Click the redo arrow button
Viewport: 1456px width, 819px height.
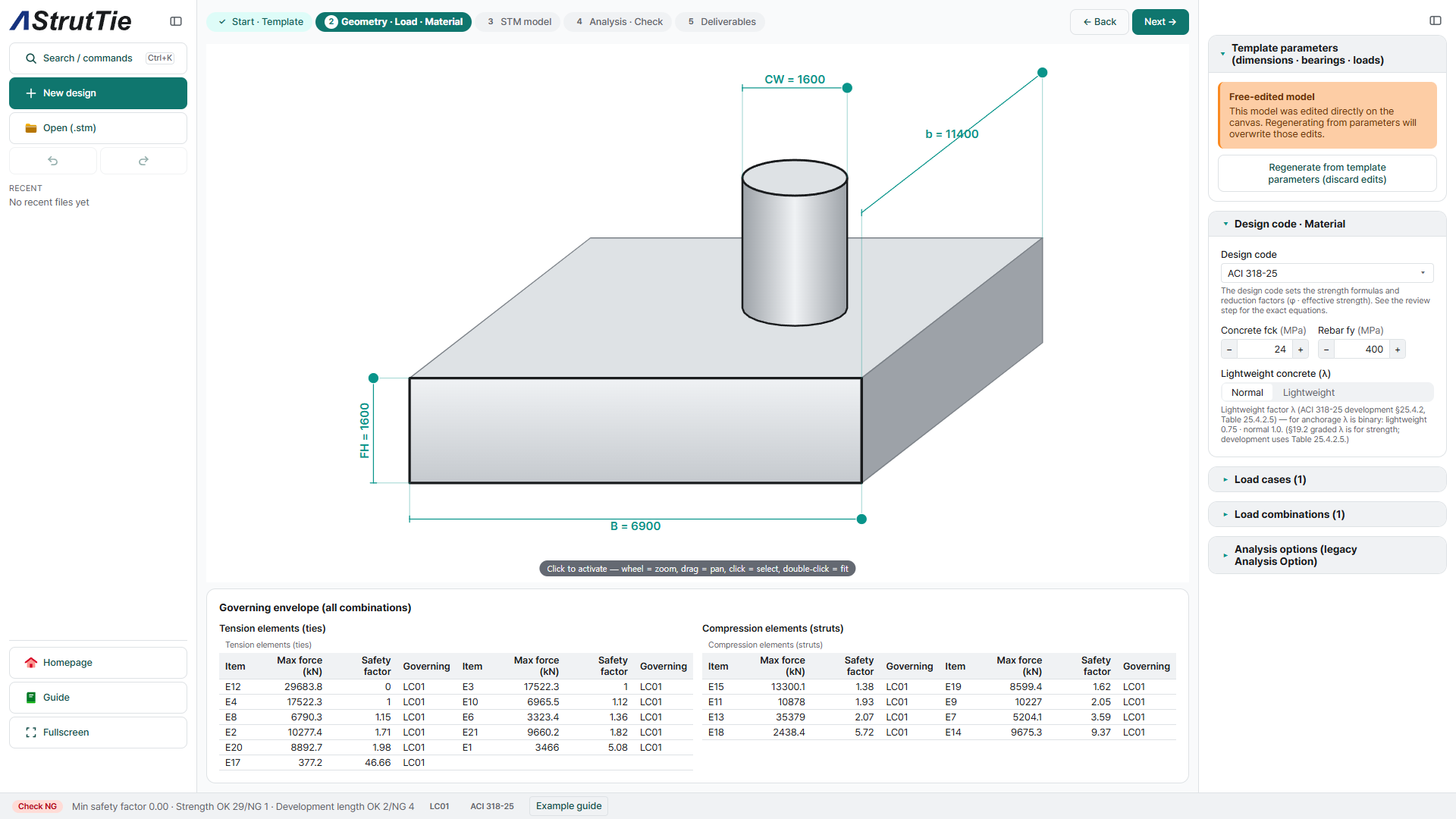143,161
